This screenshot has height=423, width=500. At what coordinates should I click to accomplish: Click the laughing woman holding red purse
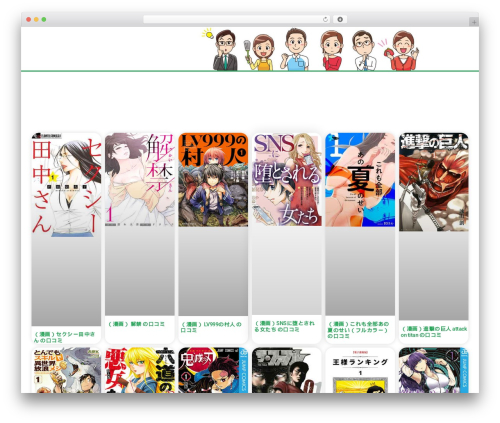coord(401,51)
